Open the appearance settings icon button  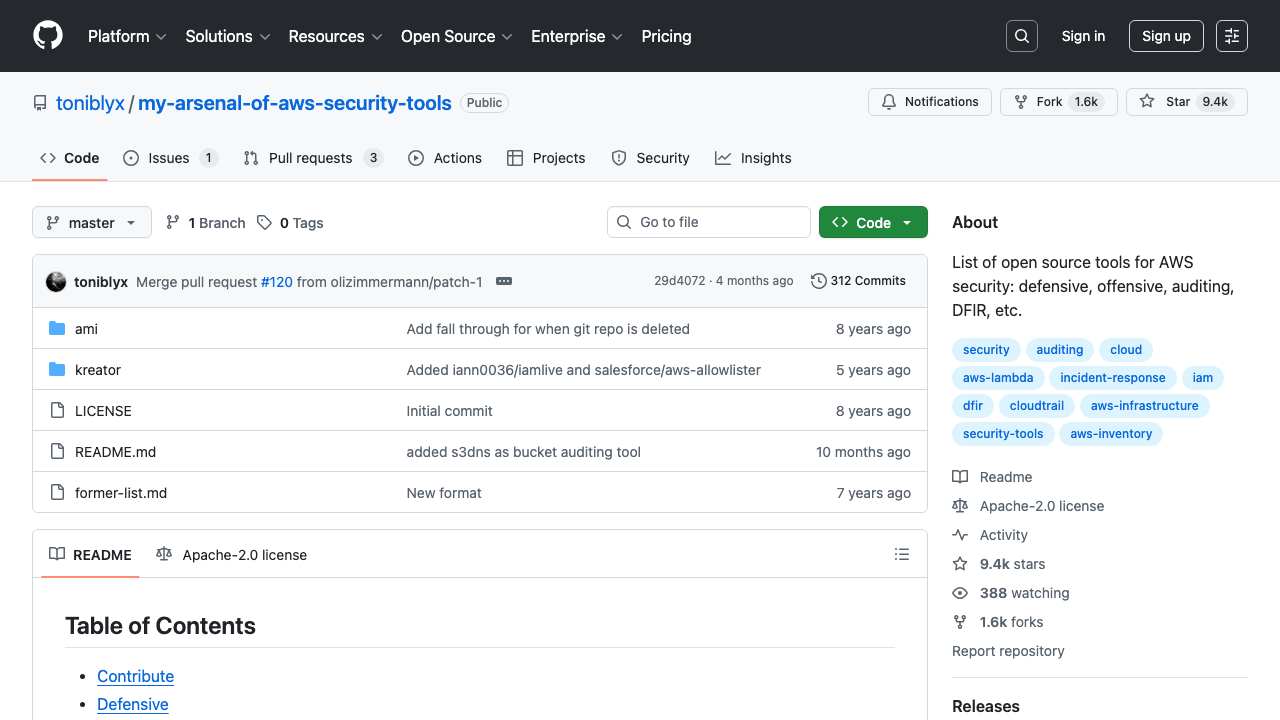point(1232,36)
